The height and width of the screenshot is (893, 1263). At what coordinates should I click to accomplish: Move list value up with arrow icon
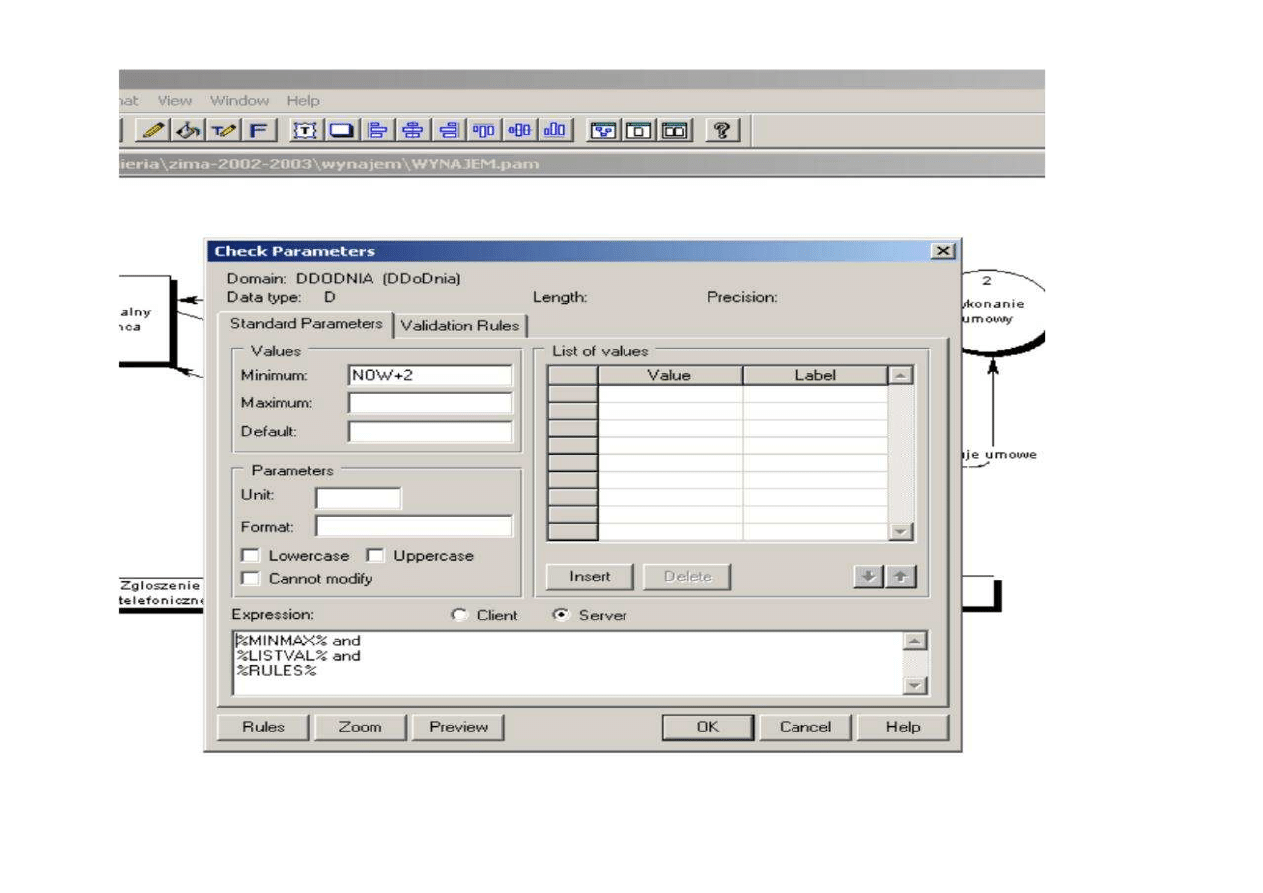click(900, 577)
